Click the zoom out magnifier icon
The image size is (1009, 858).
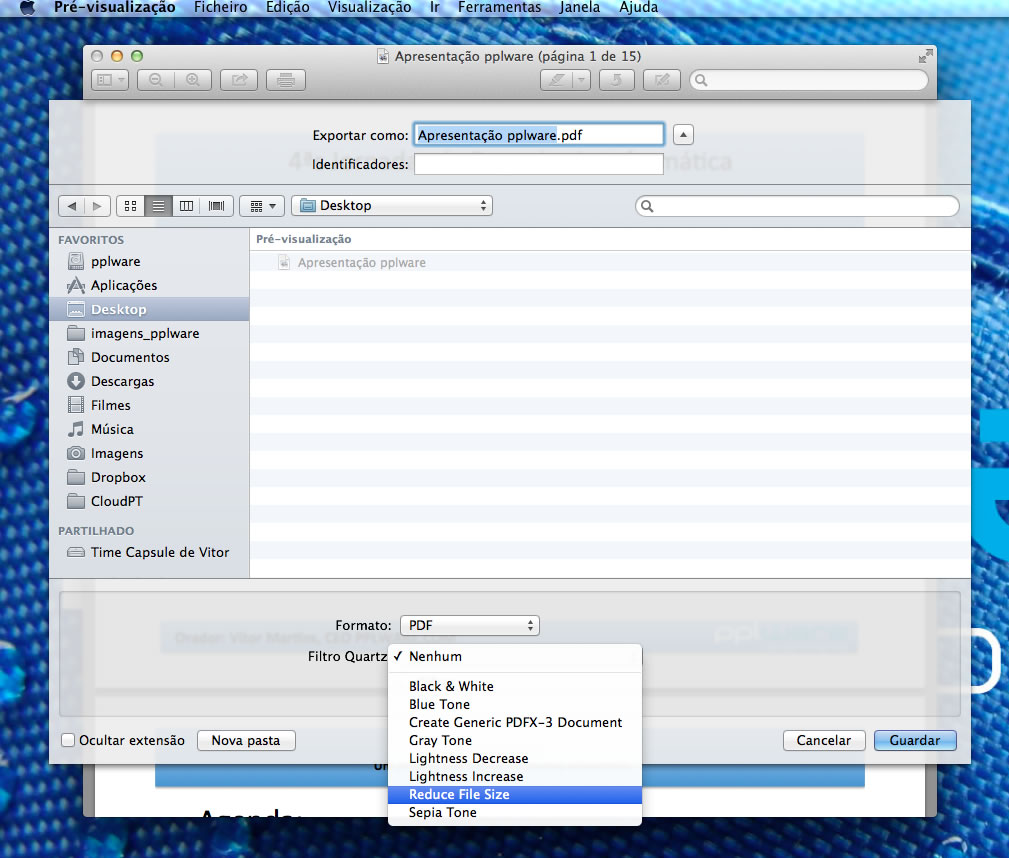(x=157, y=80)
